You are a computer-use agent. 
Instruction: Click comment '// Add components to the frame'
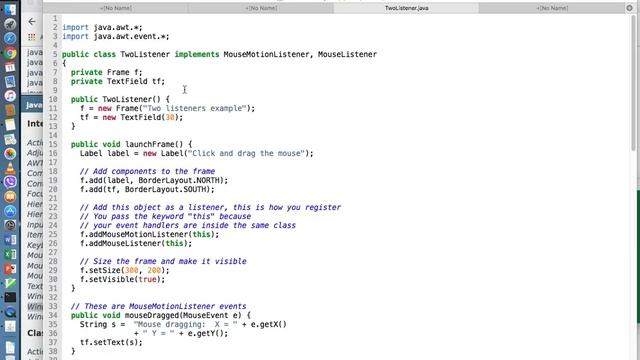tap(147, 171)
